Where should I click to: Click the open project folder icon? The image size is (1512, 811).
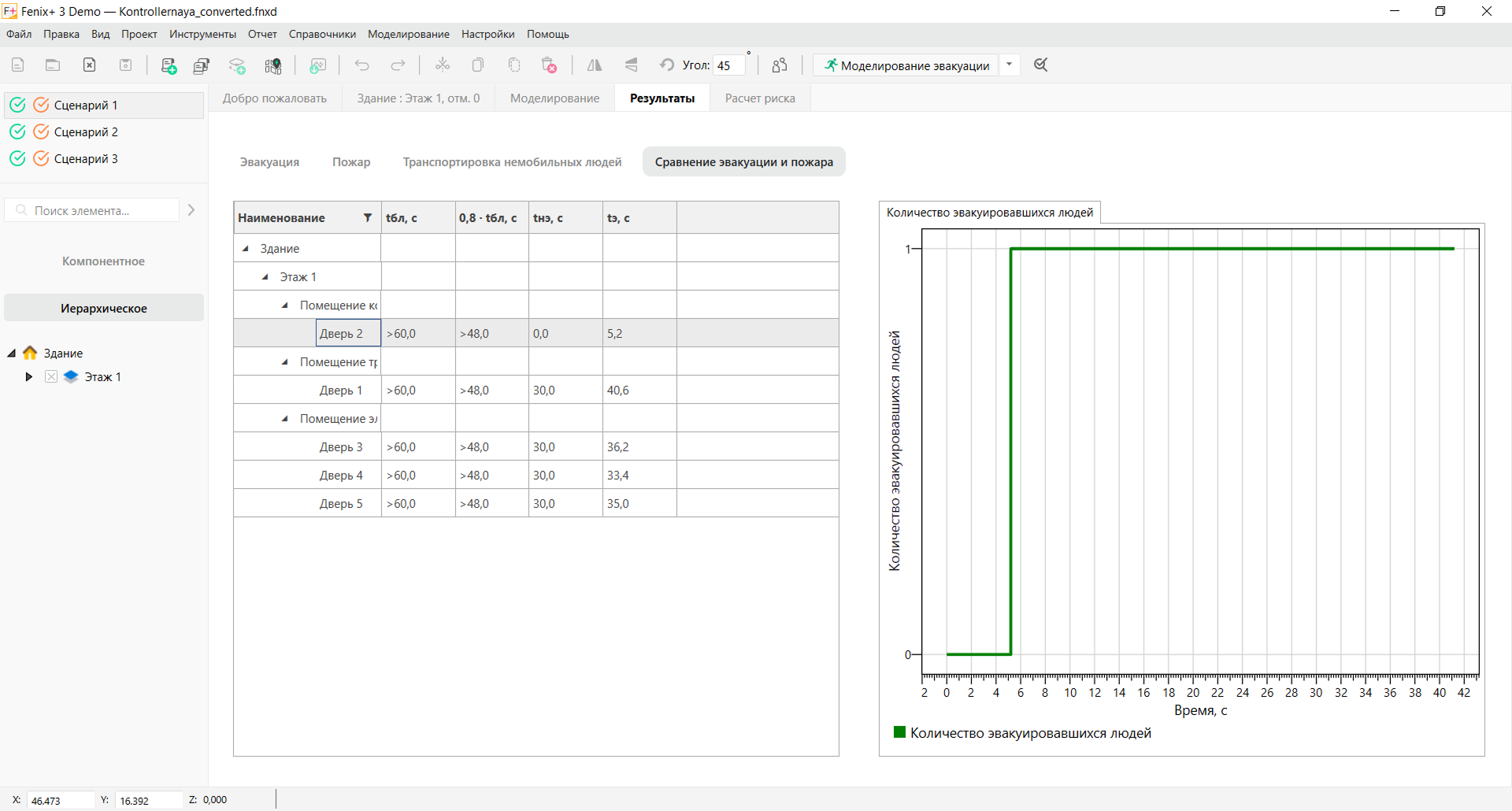(53, 65)
